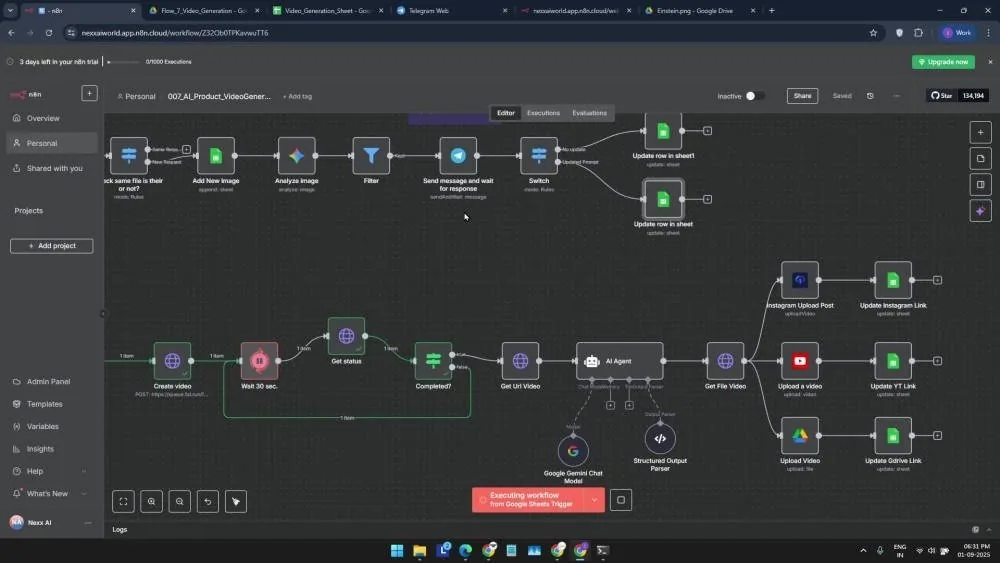
Task: Zoom in on the canvas
Action: point(151,501)
